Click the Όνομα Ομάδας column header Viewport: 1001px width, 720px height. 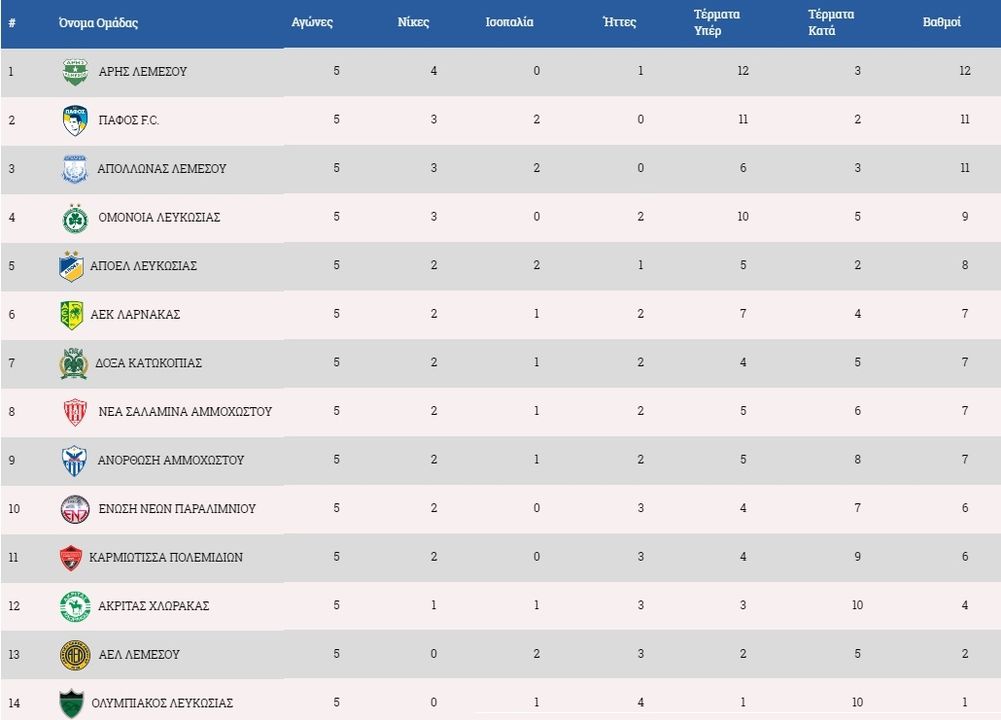[98, 23]
